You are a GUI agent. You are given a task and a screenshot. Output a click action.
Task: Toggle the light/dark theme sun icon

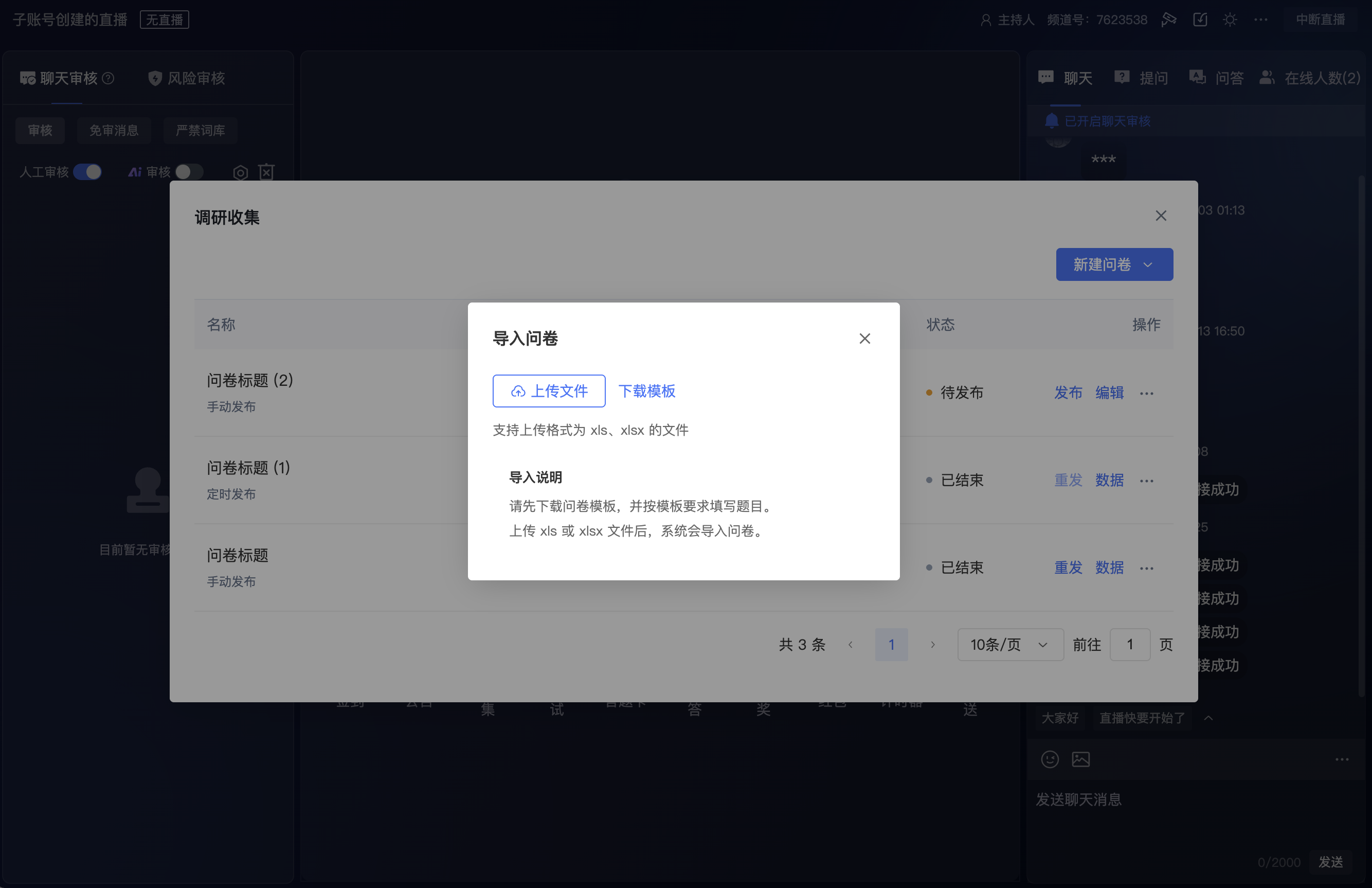(x=1230, y=20)
